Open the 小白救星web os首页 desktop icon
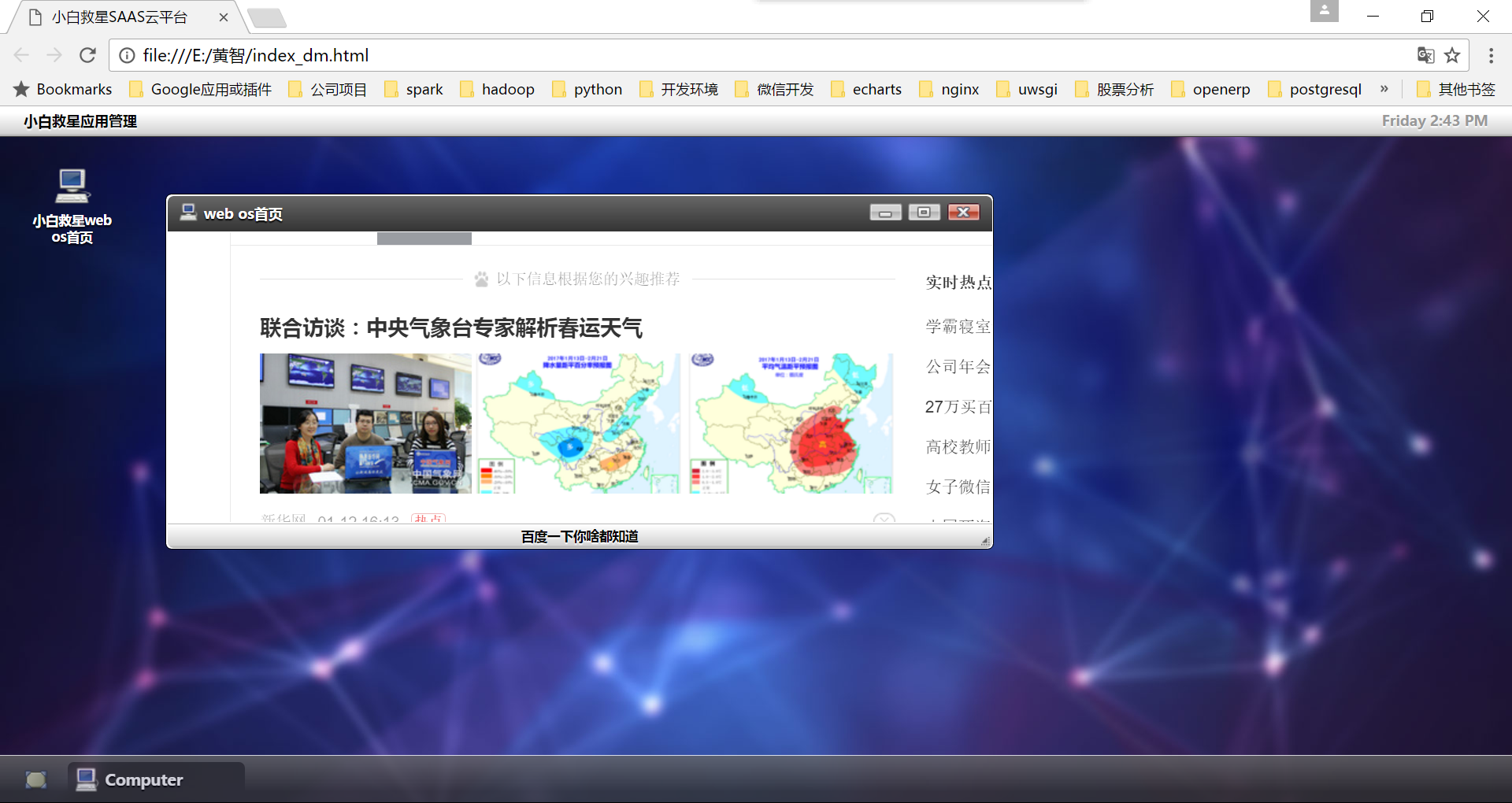This screenshot has width=1512, height=803. tap(72, 206)
